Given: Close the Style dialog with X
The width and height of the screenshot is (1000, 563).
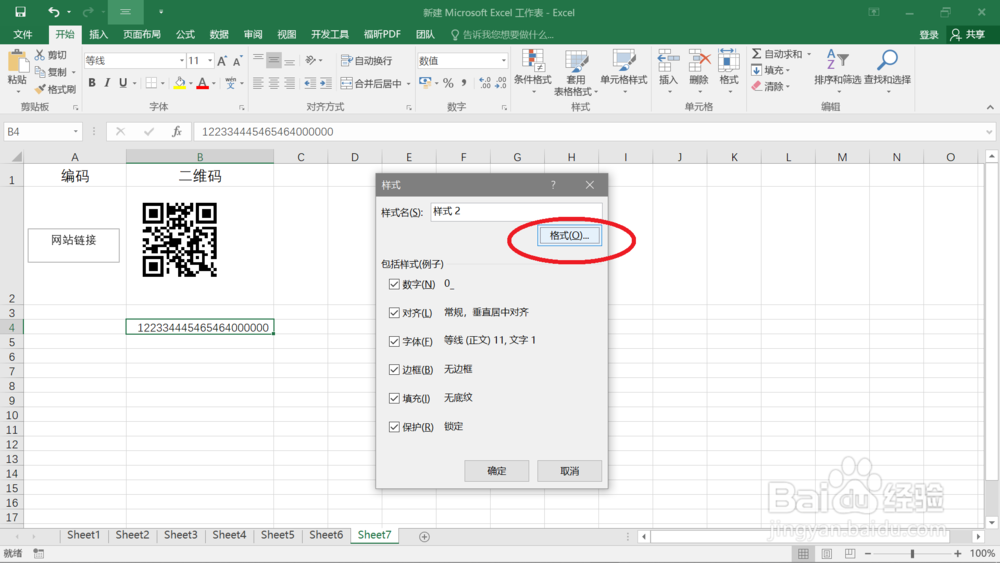Looking at the screenshot, I should pyautogui.click(x=589, y=185).
